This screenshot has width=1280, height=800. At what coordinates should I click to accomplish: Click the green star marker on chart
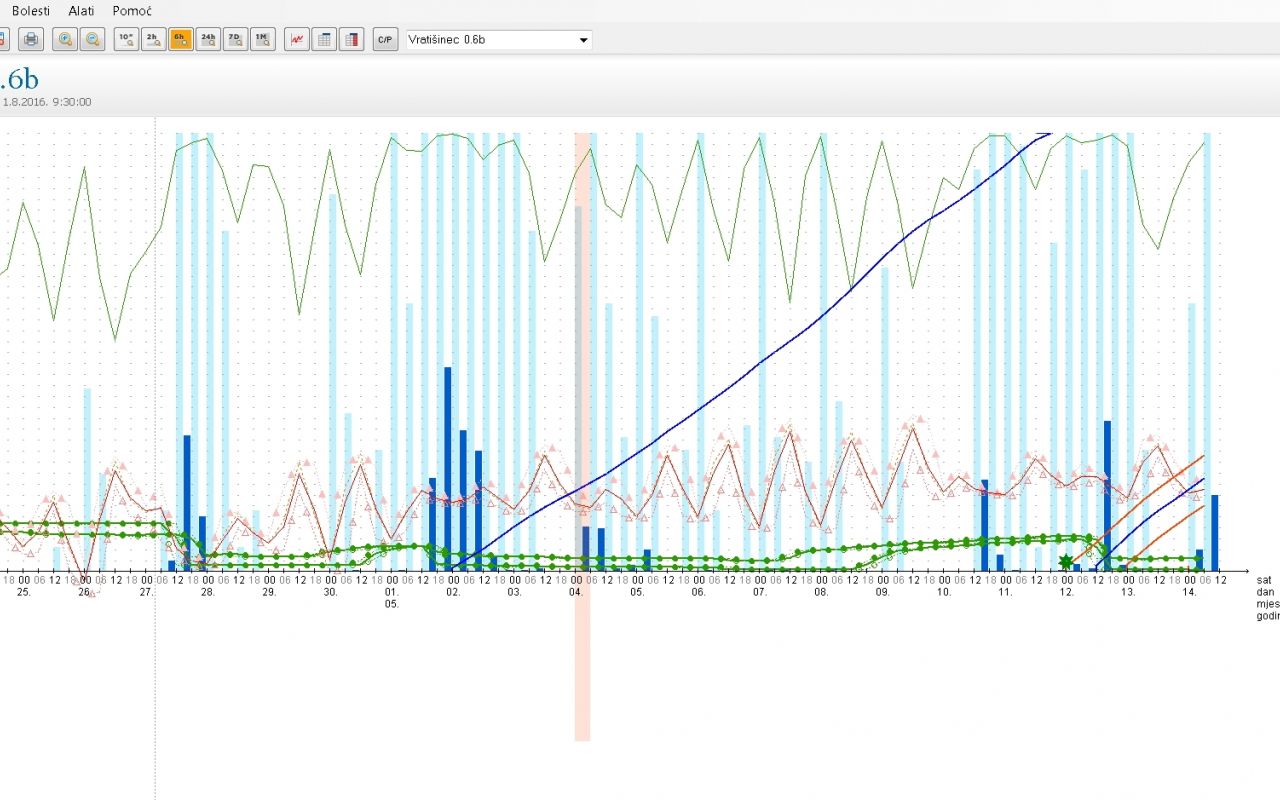1066,561
